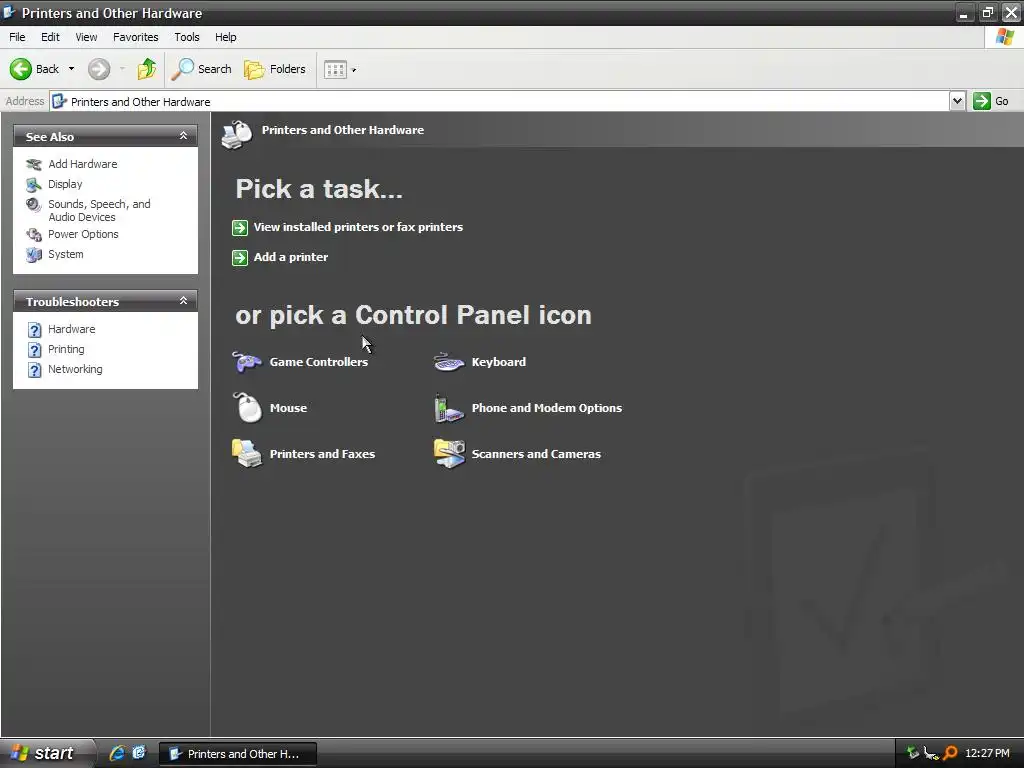1024x768 pixels.
Task: Toggle the Folders pane button
Action: coord(275,69)
